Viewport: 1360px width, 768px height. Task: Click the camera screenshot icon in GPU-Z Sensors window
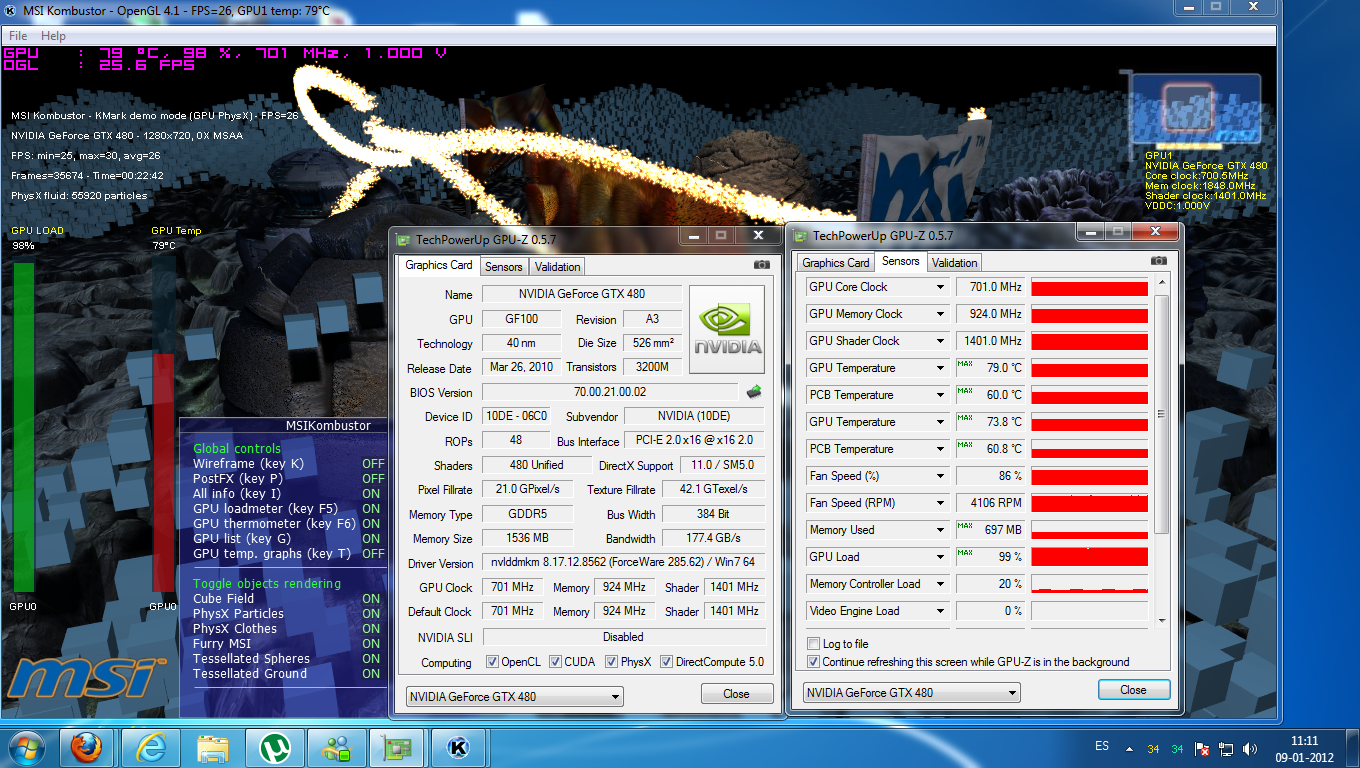pyautogui.click(x=1159, y=261)
